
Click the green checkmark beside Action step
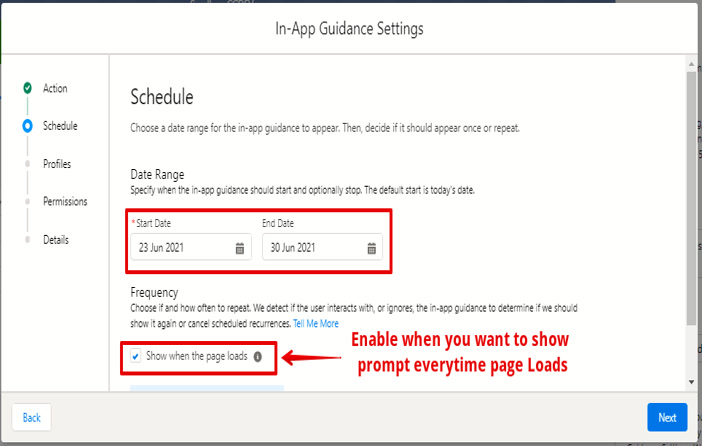[x=27, y=88]
